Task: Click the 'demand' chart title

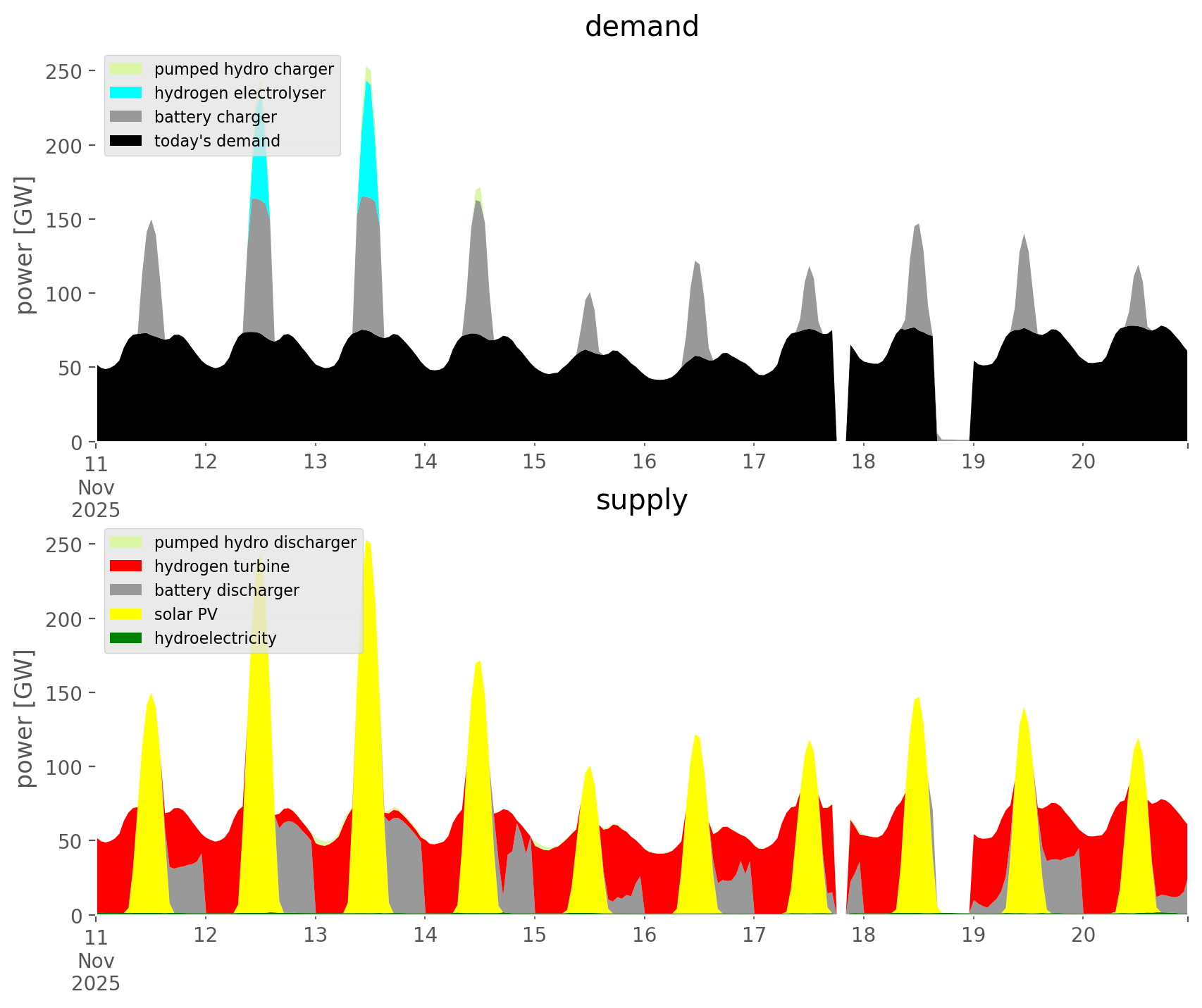Action: pyautogui.click(x=641, y=27)
